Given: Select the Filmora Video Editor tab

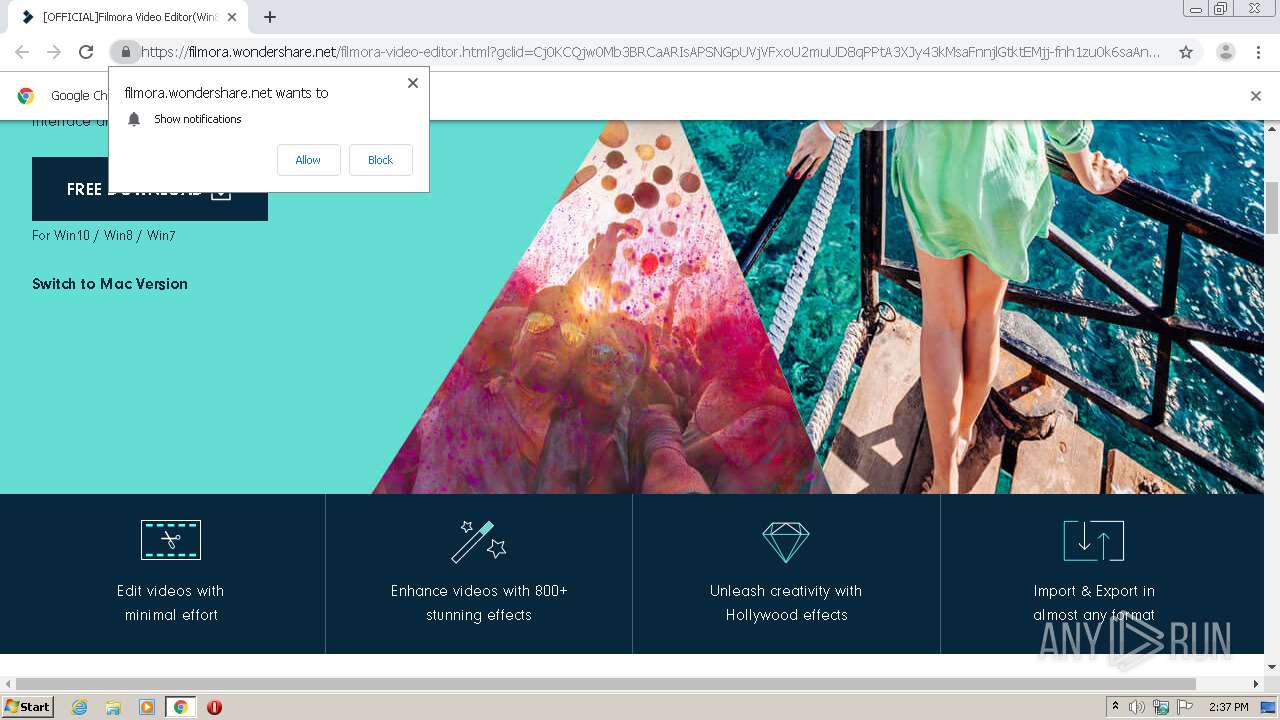Looking at the screenshot, I should [128, 17].
